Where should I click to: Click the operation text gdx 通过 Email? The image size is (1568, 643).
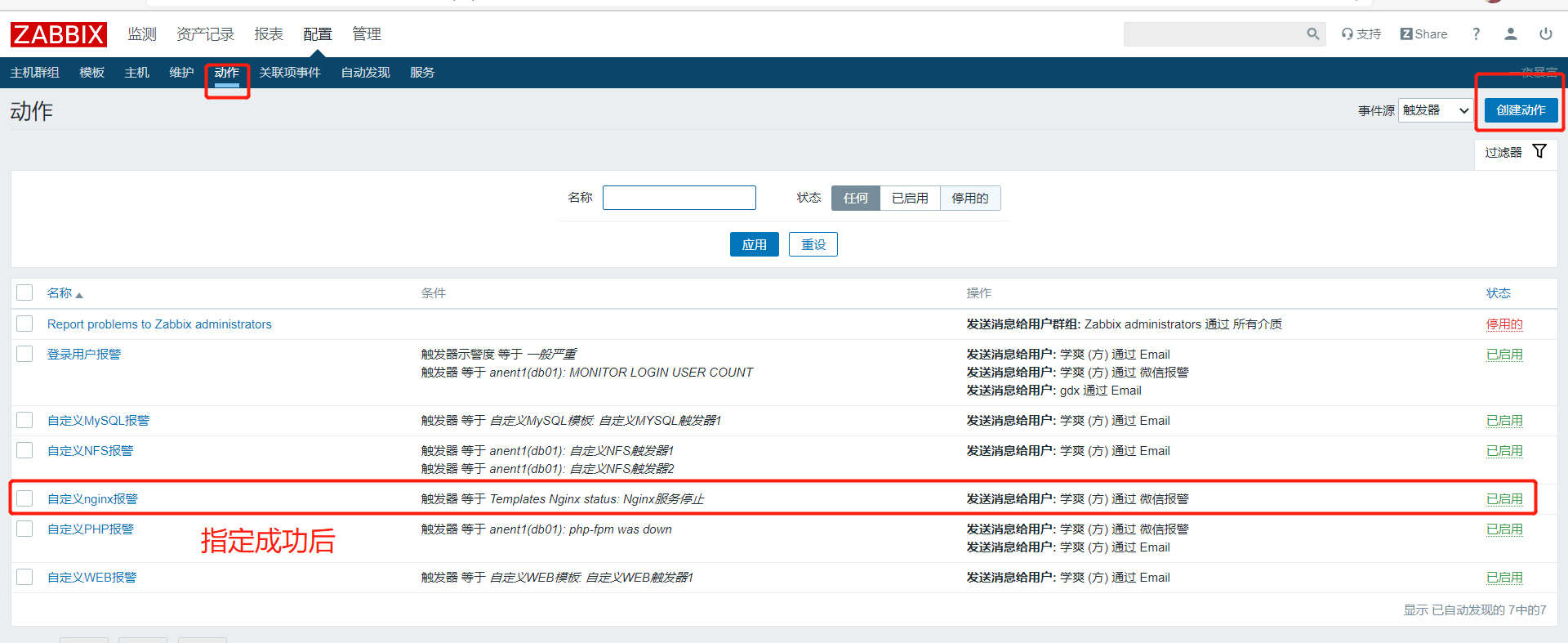coord(1101,391)
